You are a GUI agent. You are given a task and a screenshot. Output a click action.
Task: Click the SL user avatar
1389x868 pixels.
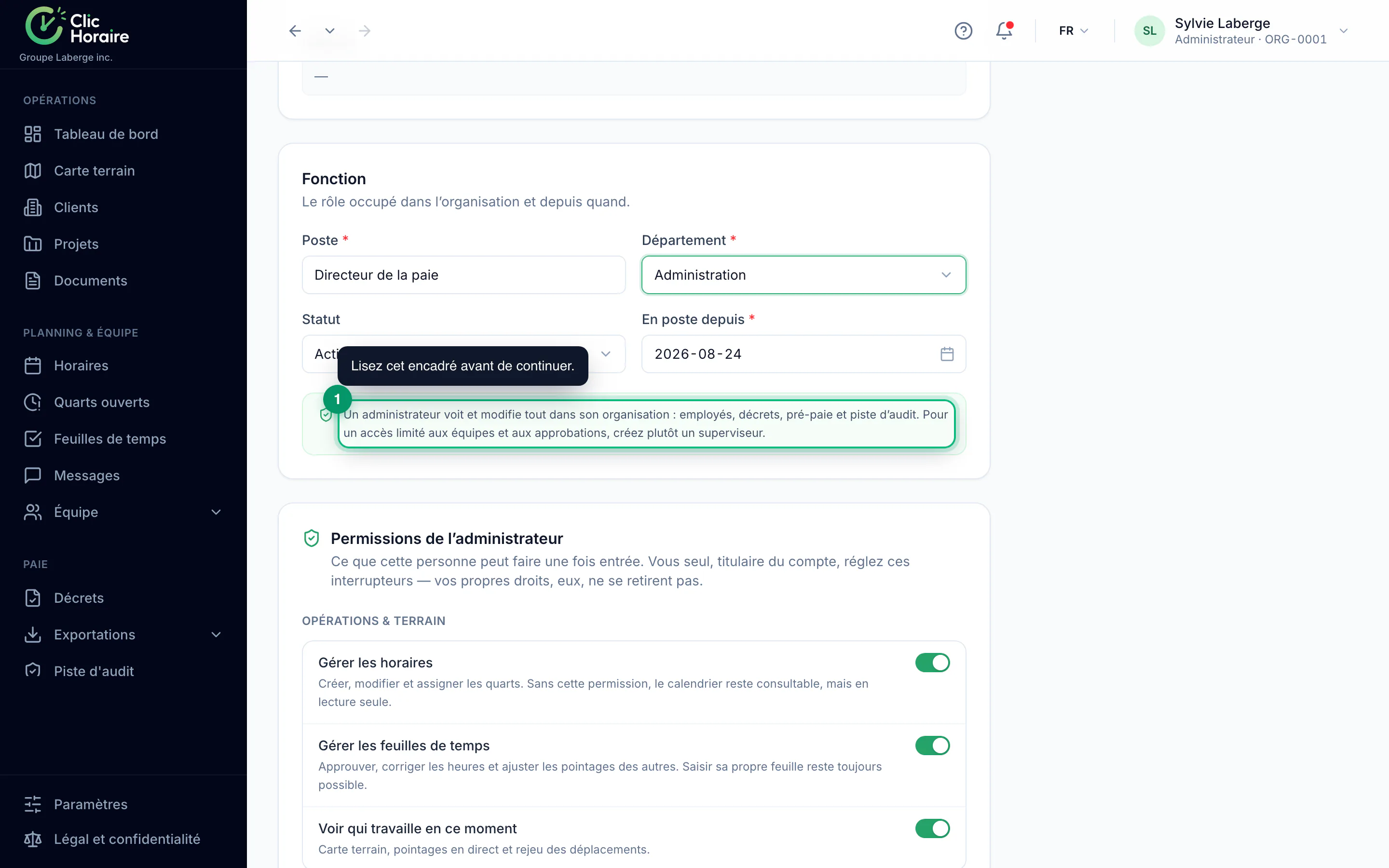(1150, 31)
